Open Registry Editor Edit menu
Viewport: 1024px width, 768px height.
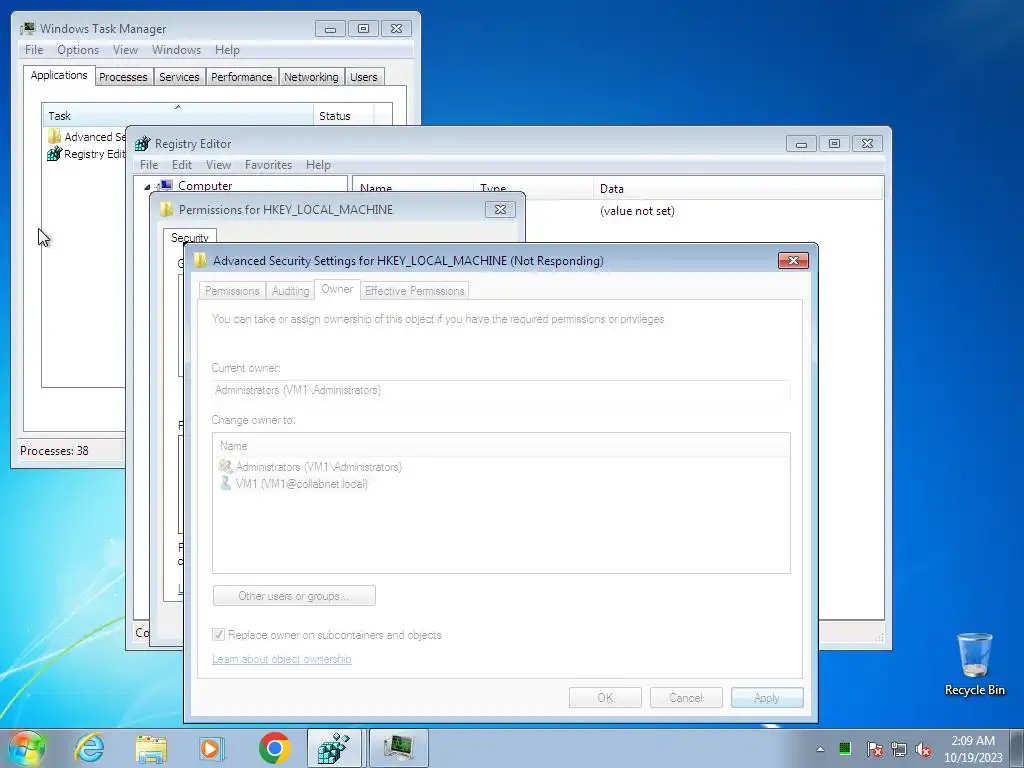[182, 165]
